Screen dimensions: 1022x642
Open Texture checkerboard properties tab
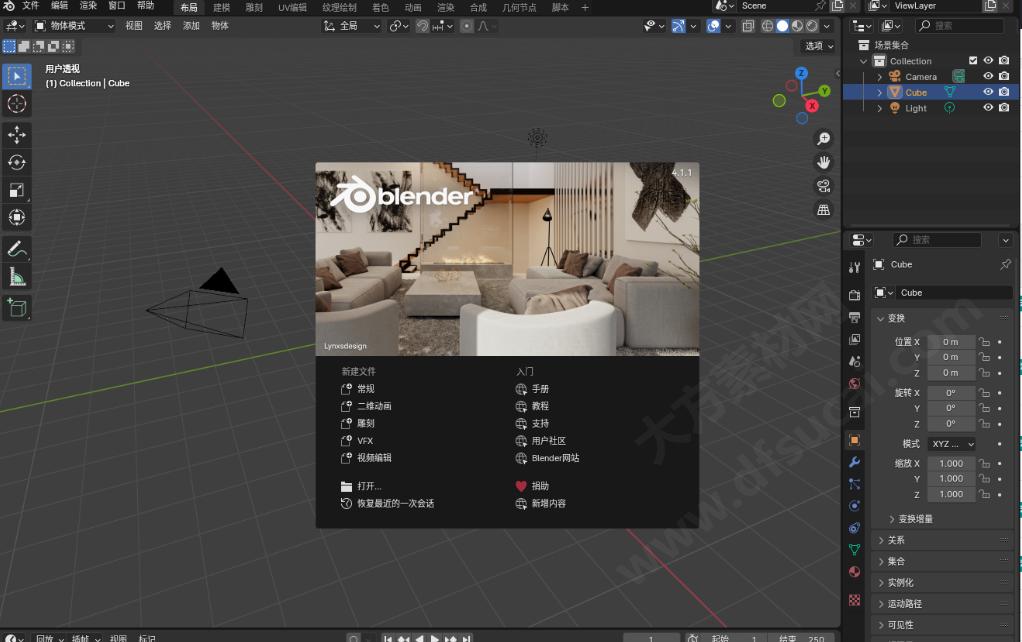click(x=854, y=600)
